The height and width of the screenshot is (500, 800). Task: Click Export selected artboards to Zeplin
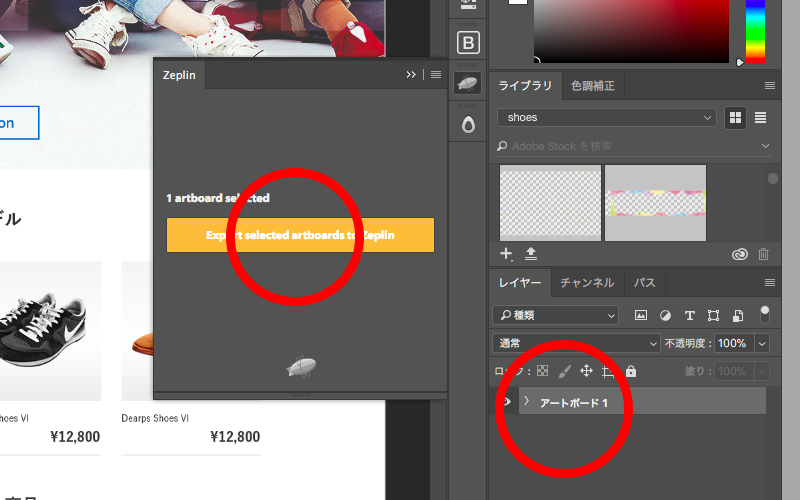coord(300,235)
